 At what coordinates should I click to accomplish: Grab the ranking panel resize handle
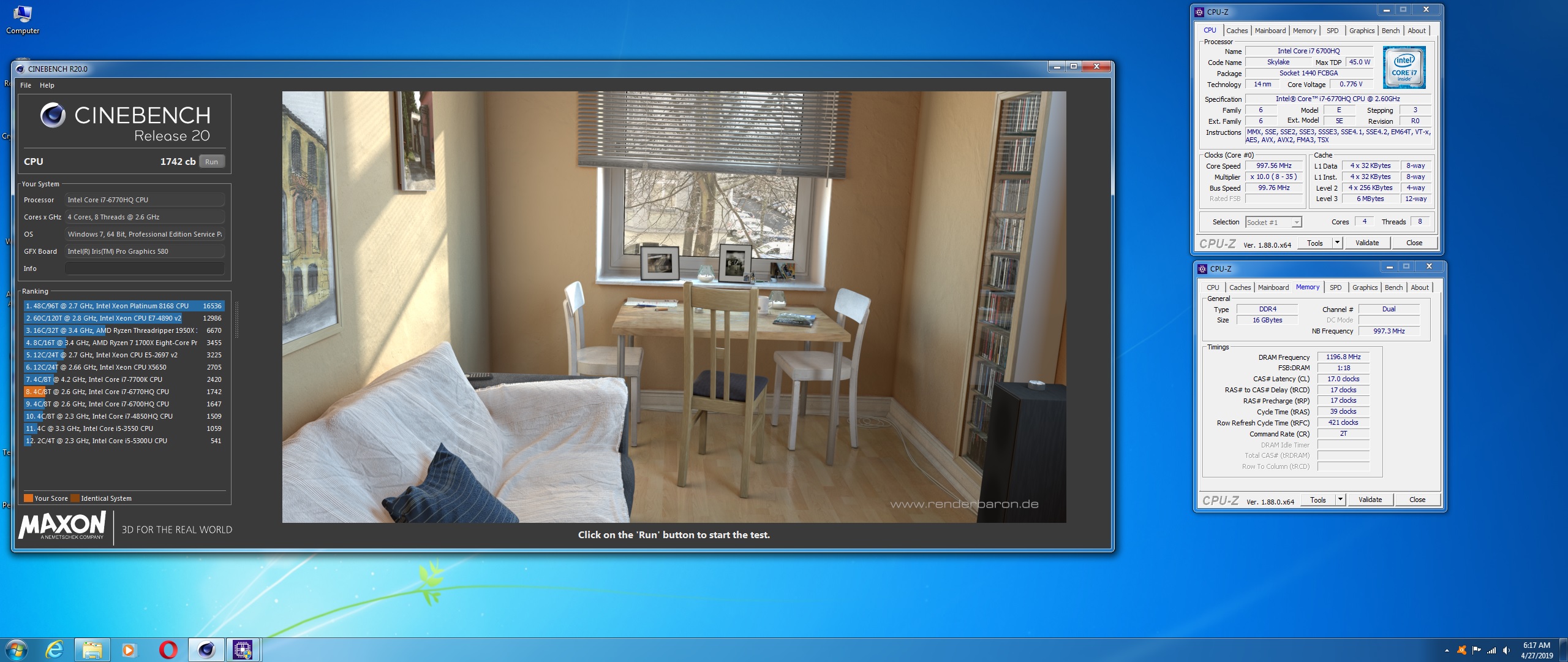[236, 319]
